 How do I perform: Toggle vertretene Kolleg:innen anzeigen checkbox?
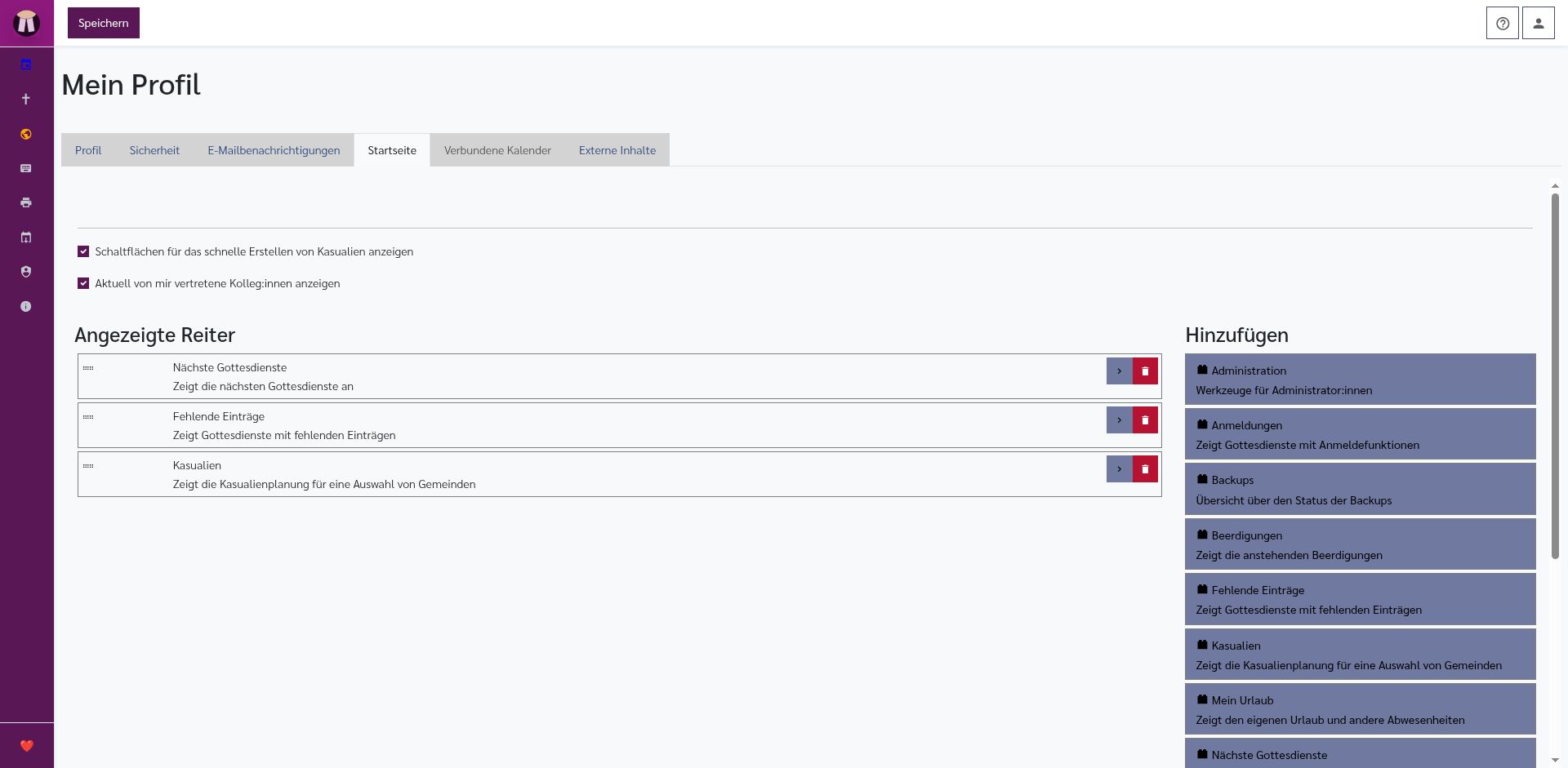[x=83, y=283]
